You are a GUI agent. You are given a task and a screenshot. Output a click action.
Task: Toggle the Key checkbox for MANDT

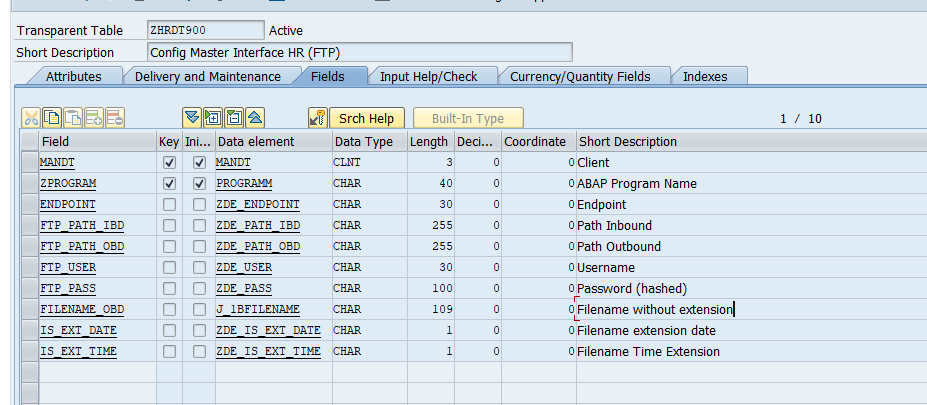pyautogui.click(x=169, y=162)
